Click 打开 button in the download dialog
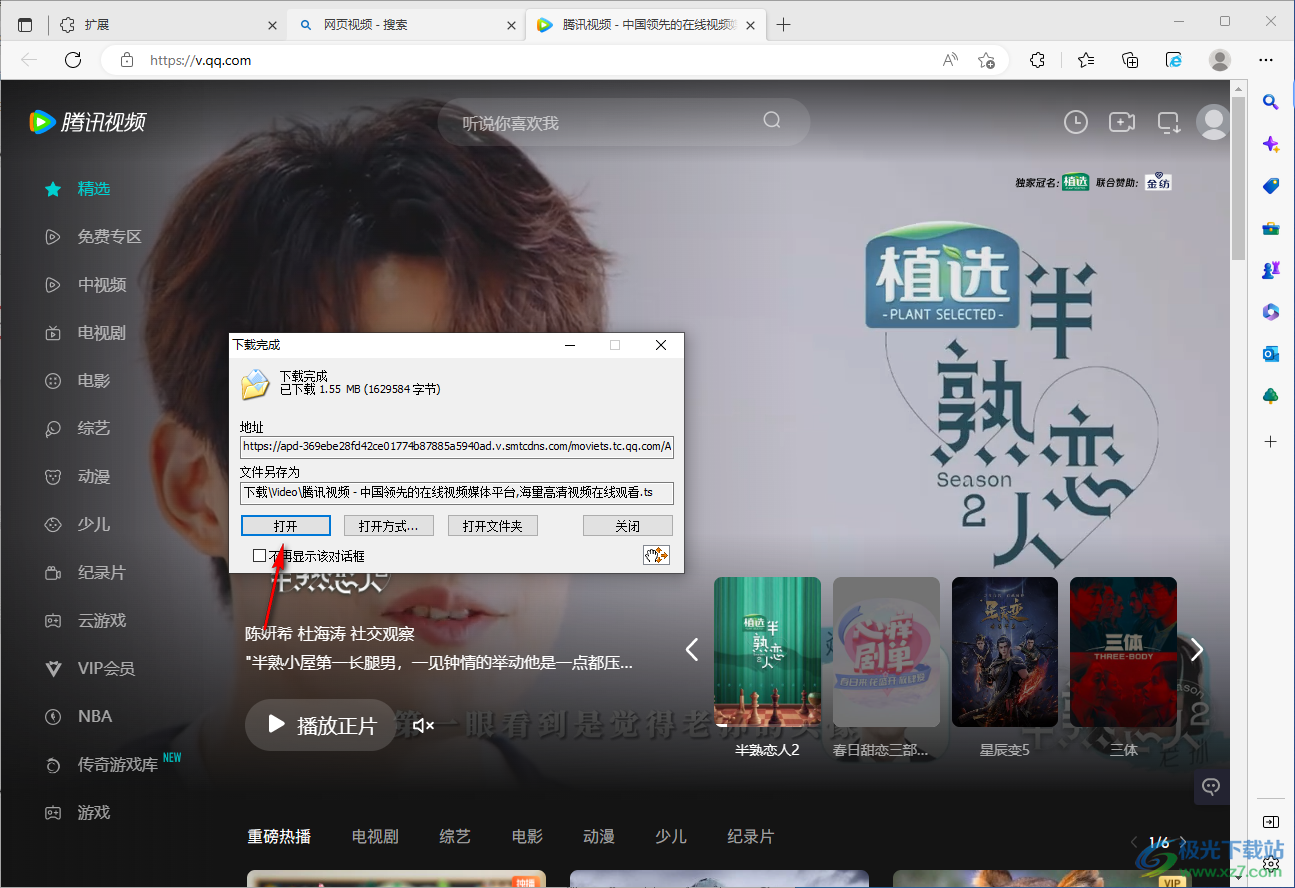Image resolution: width=1295 pixels, height=888 pixels. (x=285, y=526)
